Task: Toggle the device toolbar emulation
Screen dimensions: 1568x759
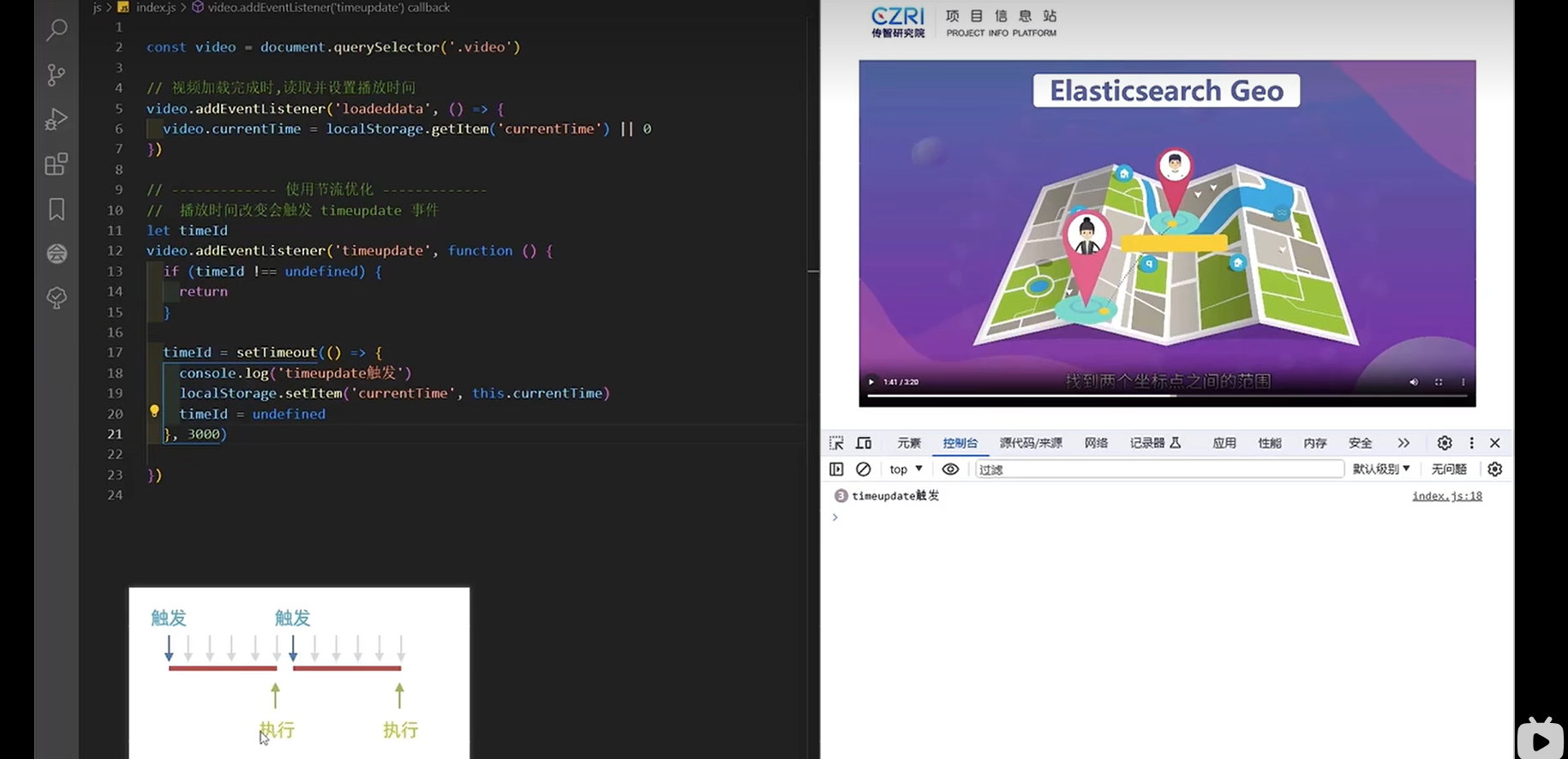Action: tap(864, 443)
